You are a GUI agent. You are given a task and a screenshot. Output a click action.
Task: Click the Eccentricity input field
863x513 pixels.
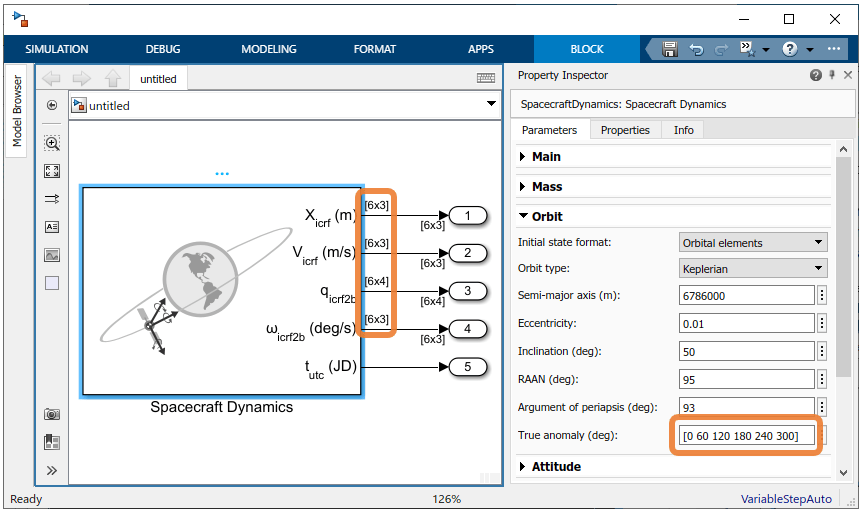coord(746,324)
